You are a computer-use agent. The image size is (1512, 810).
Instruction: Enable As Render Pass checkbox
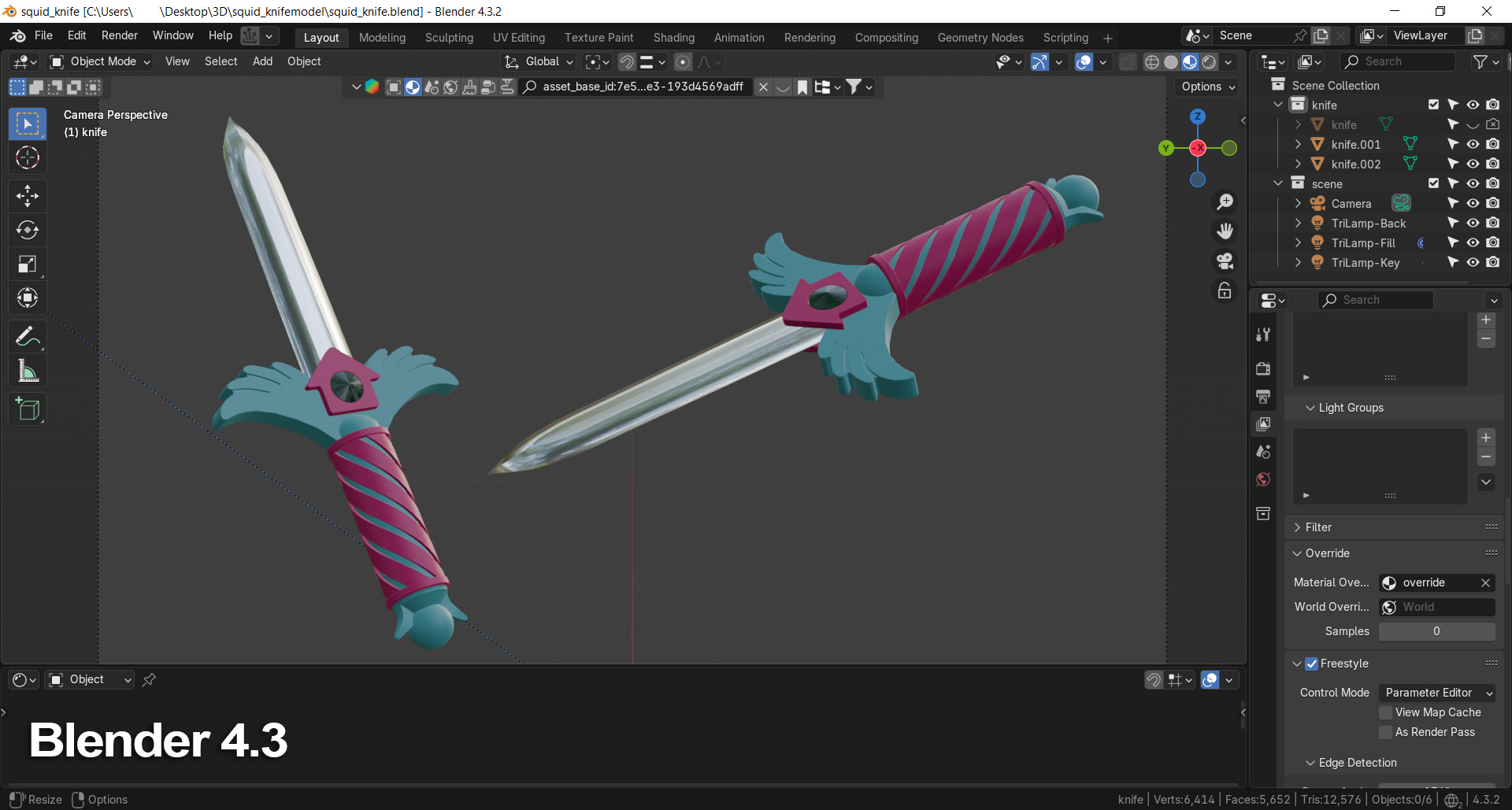(x=1386, y=732)
